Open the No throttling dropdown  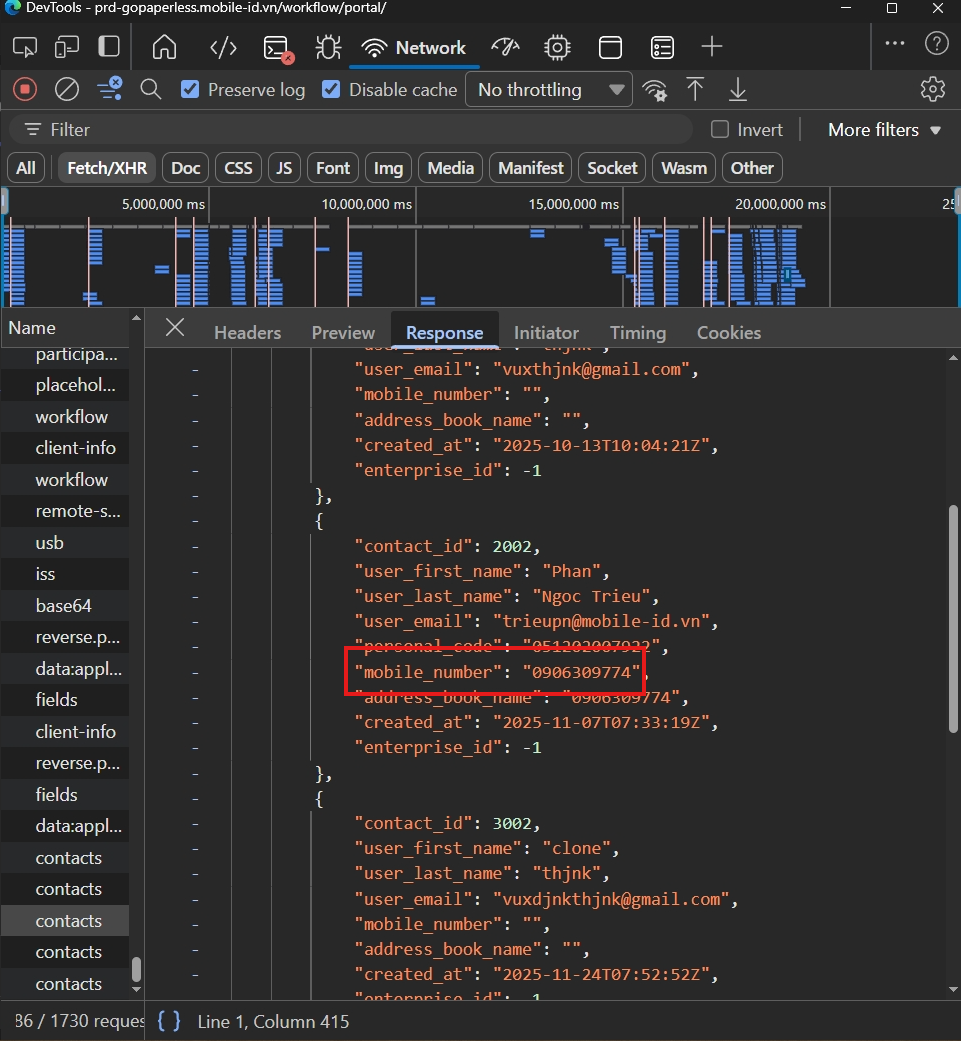pos(549,90)
